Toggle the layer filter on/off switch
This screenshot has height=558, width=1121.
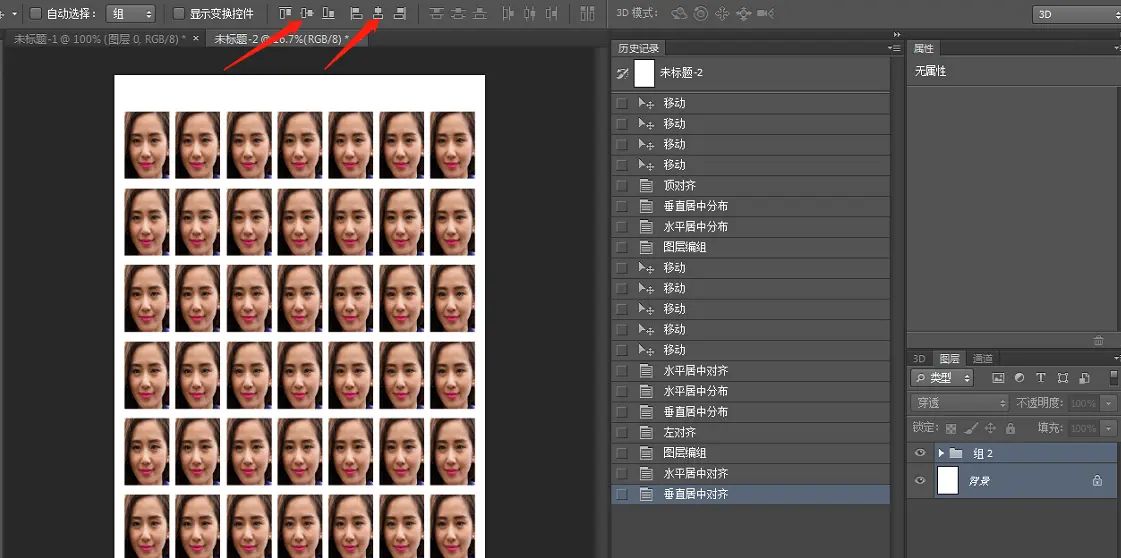tap(1114, 378)
